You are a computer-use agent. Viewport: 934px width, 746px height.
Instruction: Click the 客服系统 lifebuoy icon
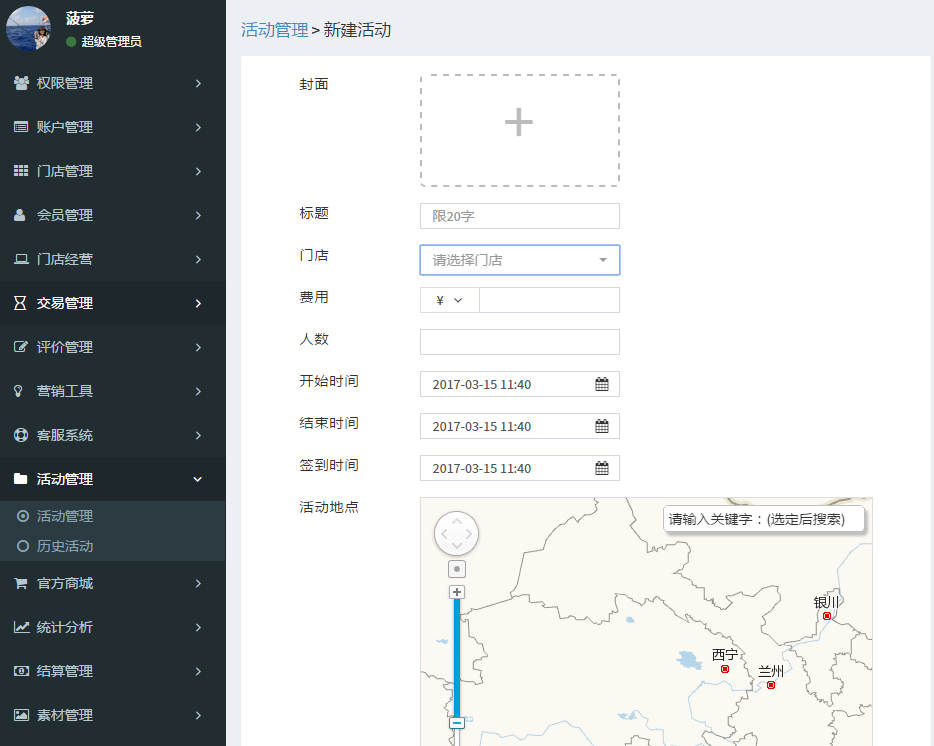[21, 435]
